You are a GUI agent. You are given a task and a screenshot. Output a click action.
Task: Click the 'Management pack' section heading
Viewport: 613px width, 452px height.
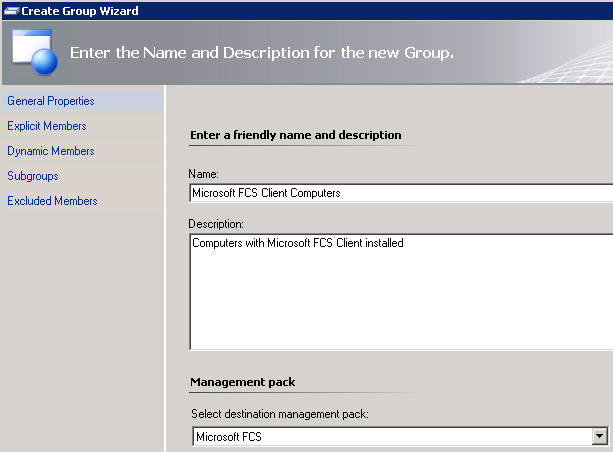tap(243, 382)
